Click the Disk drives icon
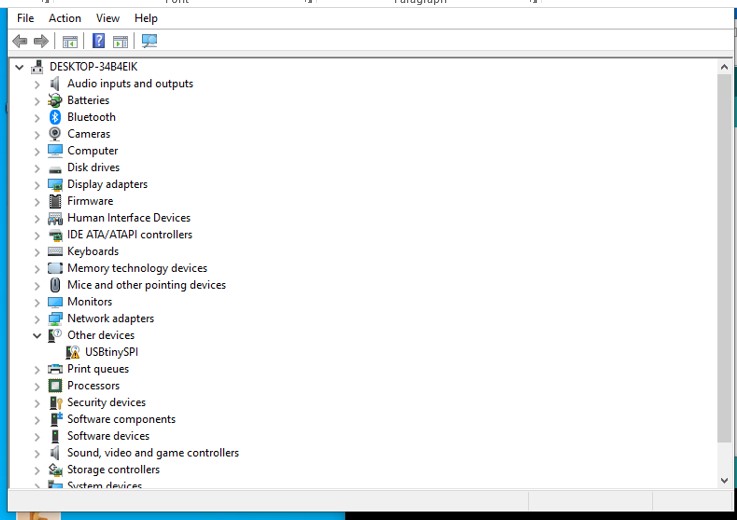This screenshot has width=737, height=520. point(55,168)
